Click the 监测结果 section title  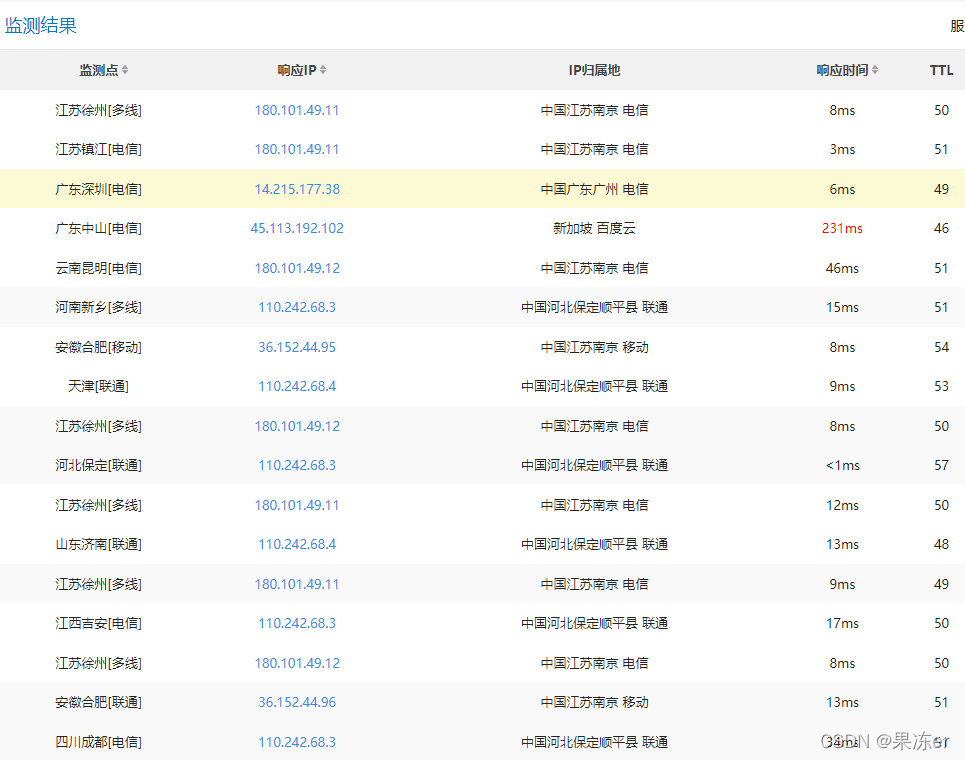41,26
